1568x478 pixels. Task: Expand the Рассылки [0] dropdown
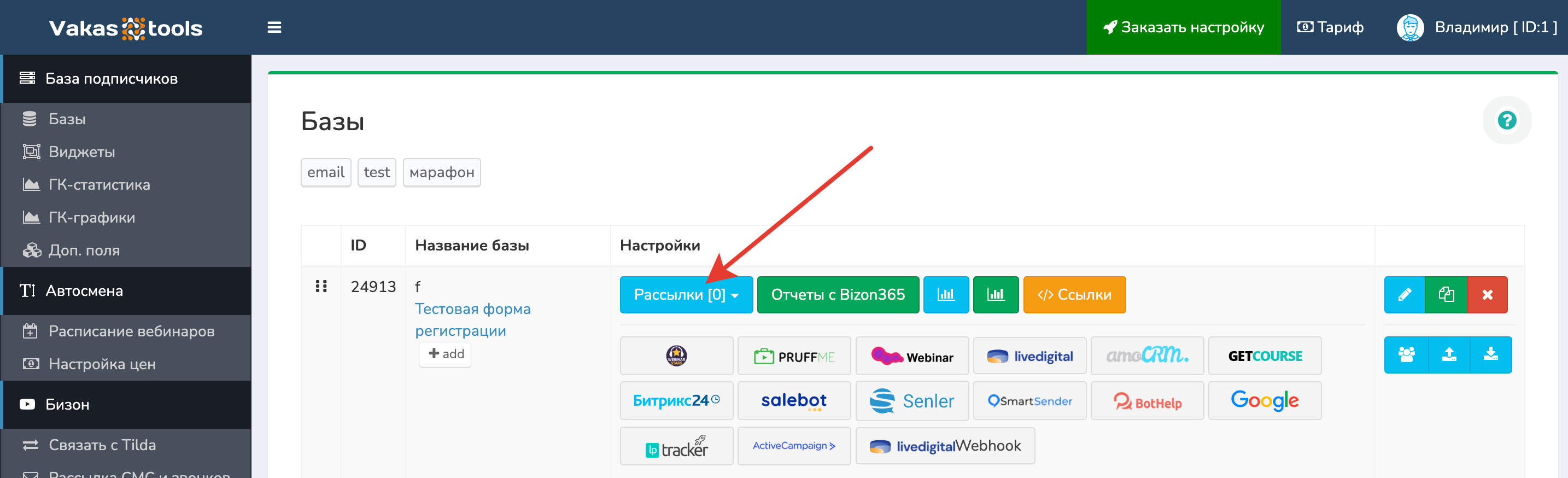686,295
